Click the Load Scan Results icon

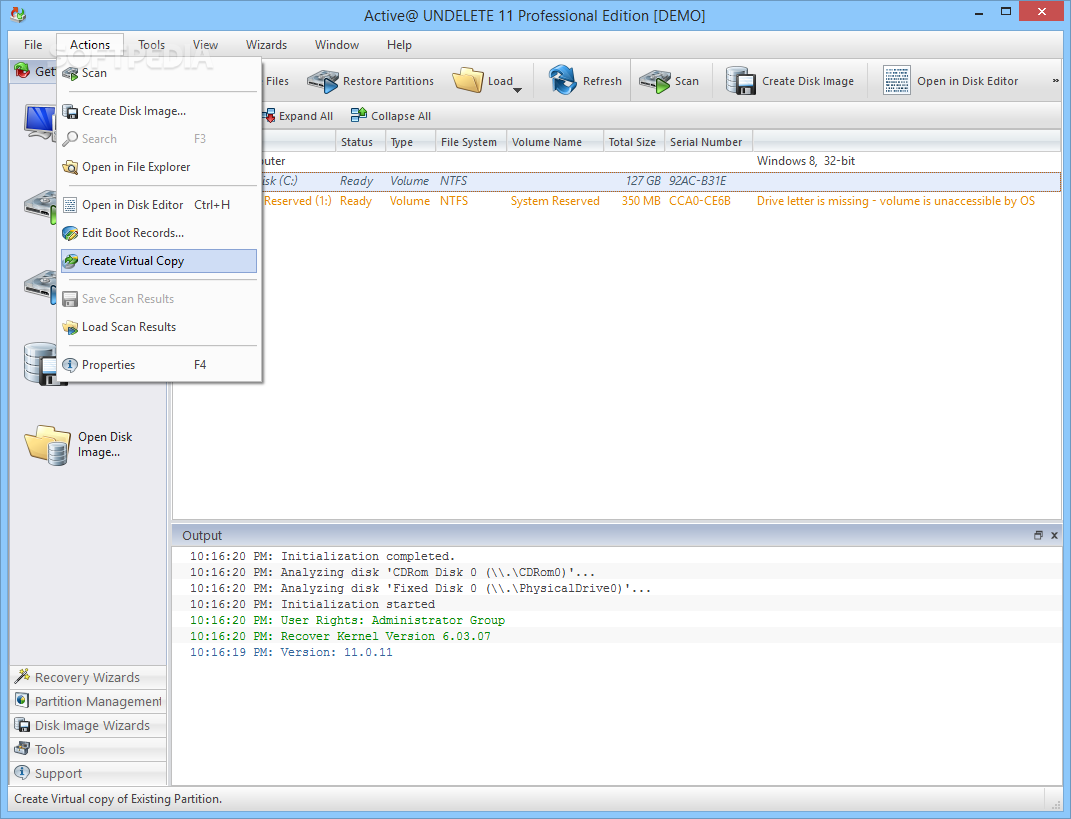click(70, 327)
